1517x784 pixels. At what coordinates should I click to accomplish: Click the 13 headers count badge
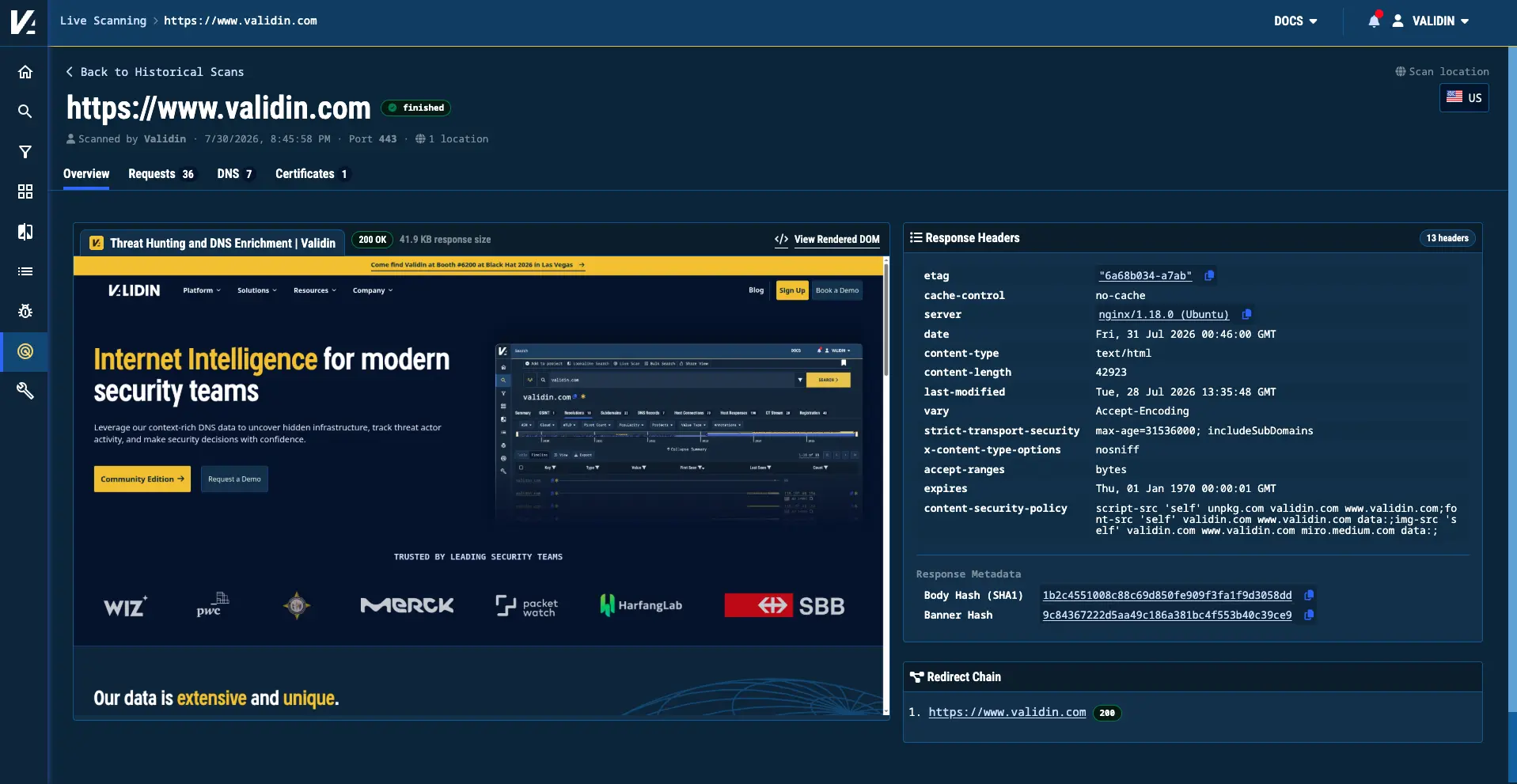(x=1447, y=238)
